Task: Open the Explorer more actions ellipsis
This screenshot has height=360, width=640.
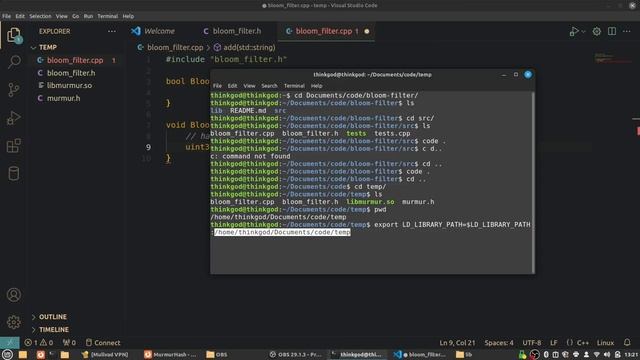Action: 111,31
